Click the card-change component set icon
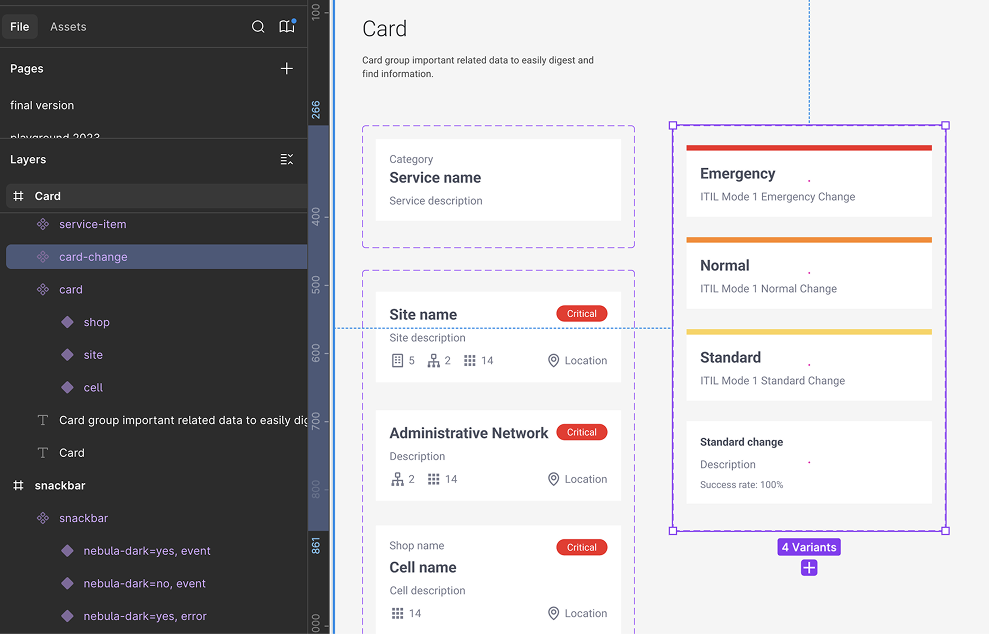989x634 pixels. tap(42, 257)
